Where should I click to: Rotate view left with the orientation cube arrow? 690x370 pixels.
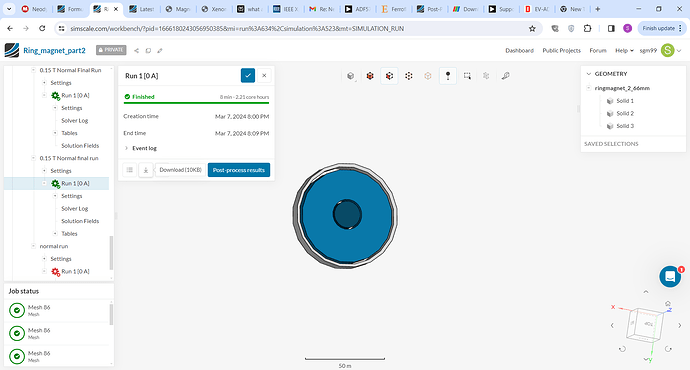tap(612, 326)
